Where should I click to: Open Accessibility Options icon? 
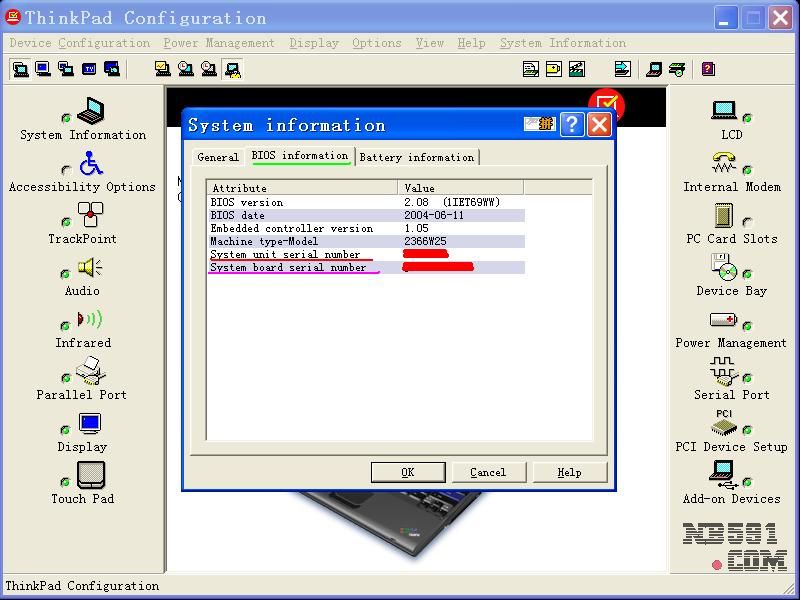(91, 164)
